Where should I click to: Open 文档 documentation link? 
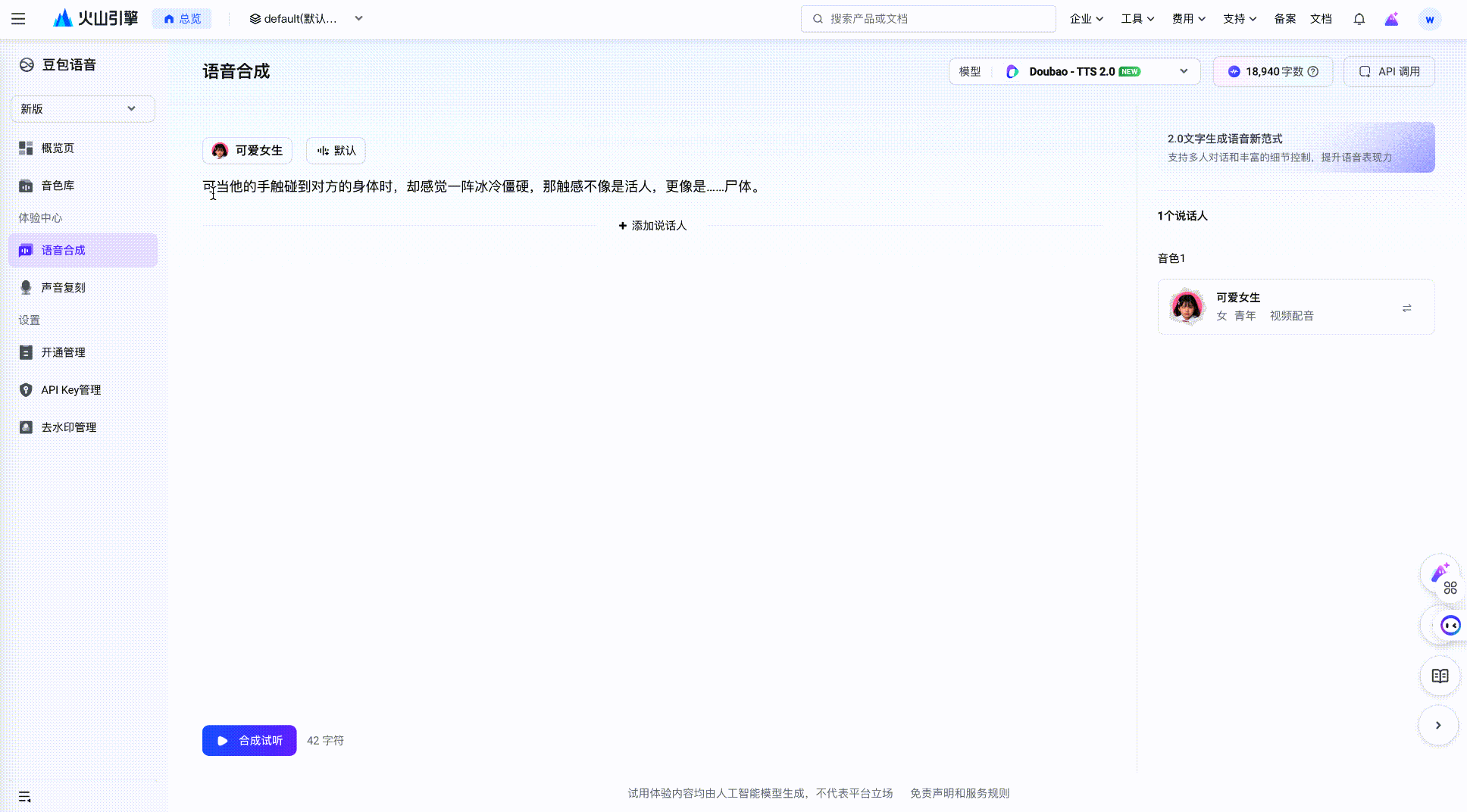1321,19
